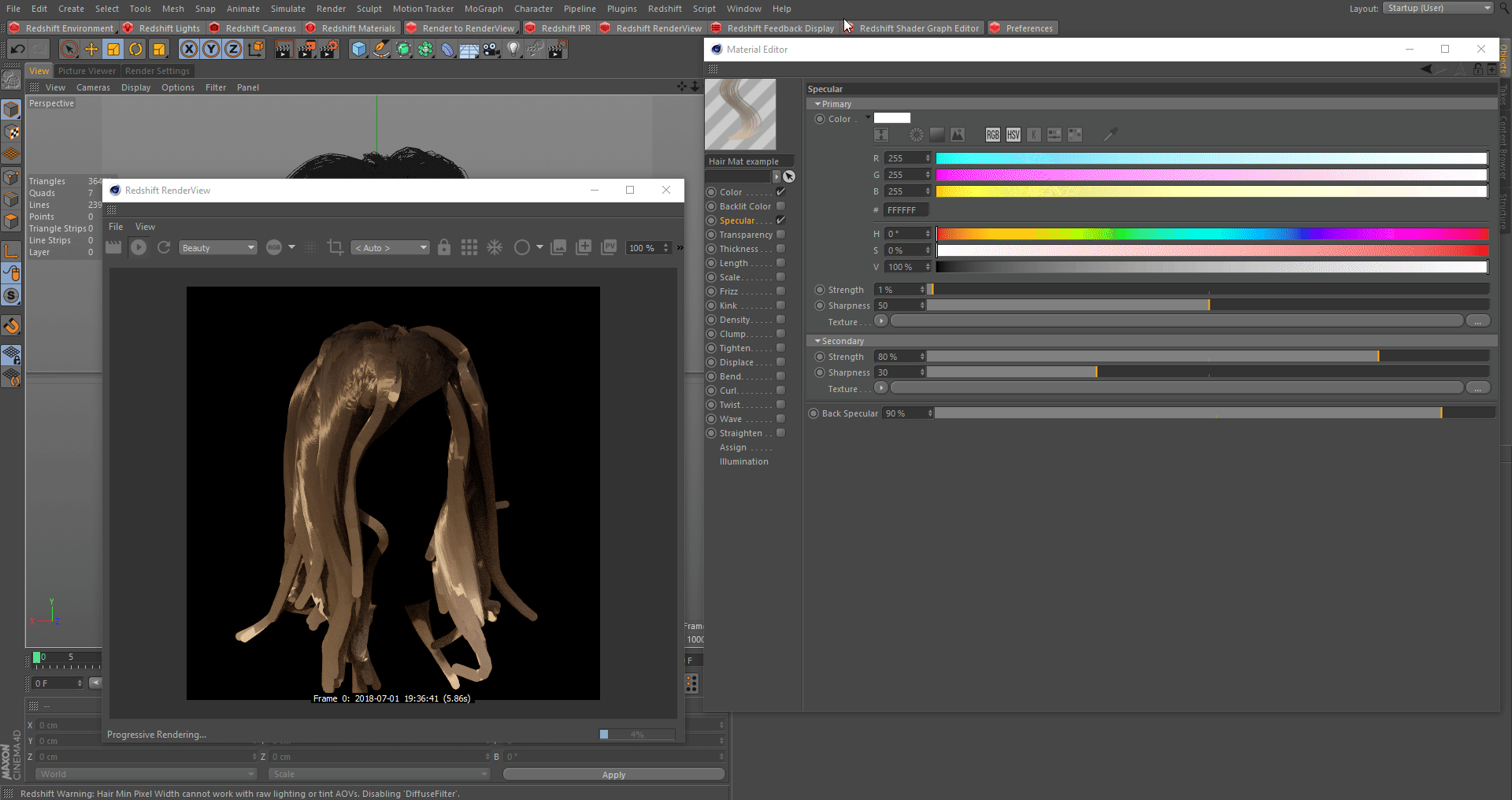Screen dimensions: 1512x800
Task: Collapse the Primary specular section
Action: coord(817,104)
